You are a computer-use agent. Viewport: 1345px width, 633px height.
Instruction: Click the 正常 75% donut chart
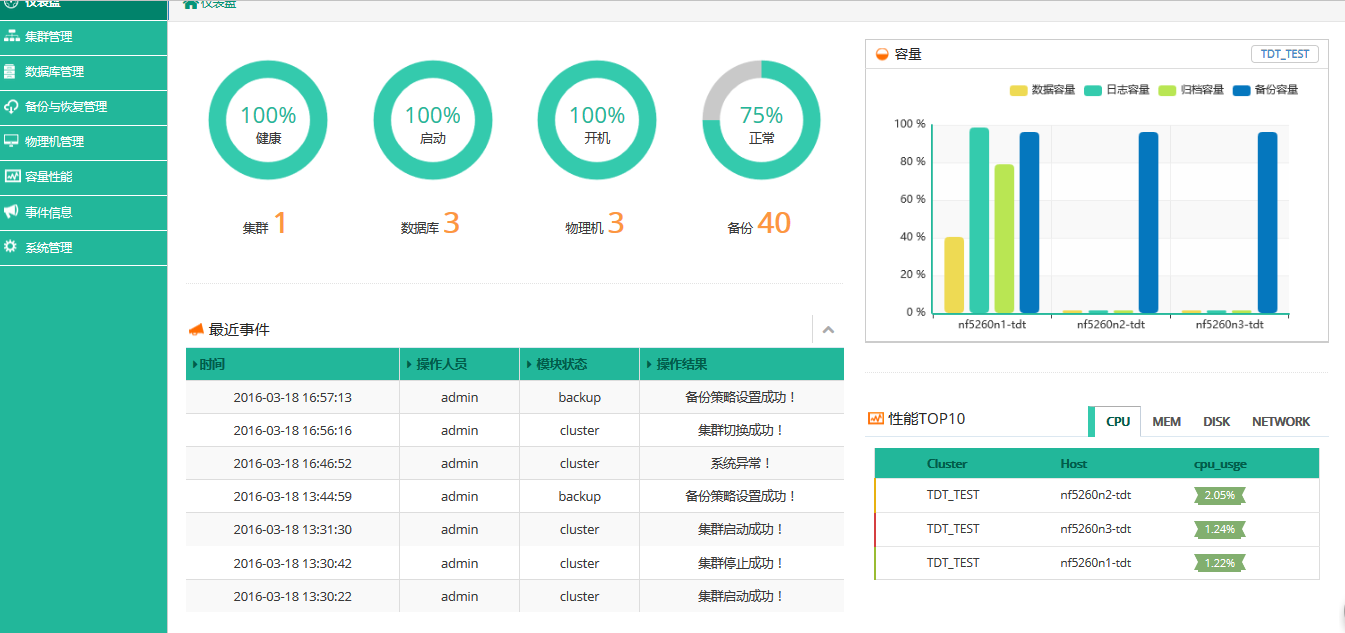click(762, 120)
